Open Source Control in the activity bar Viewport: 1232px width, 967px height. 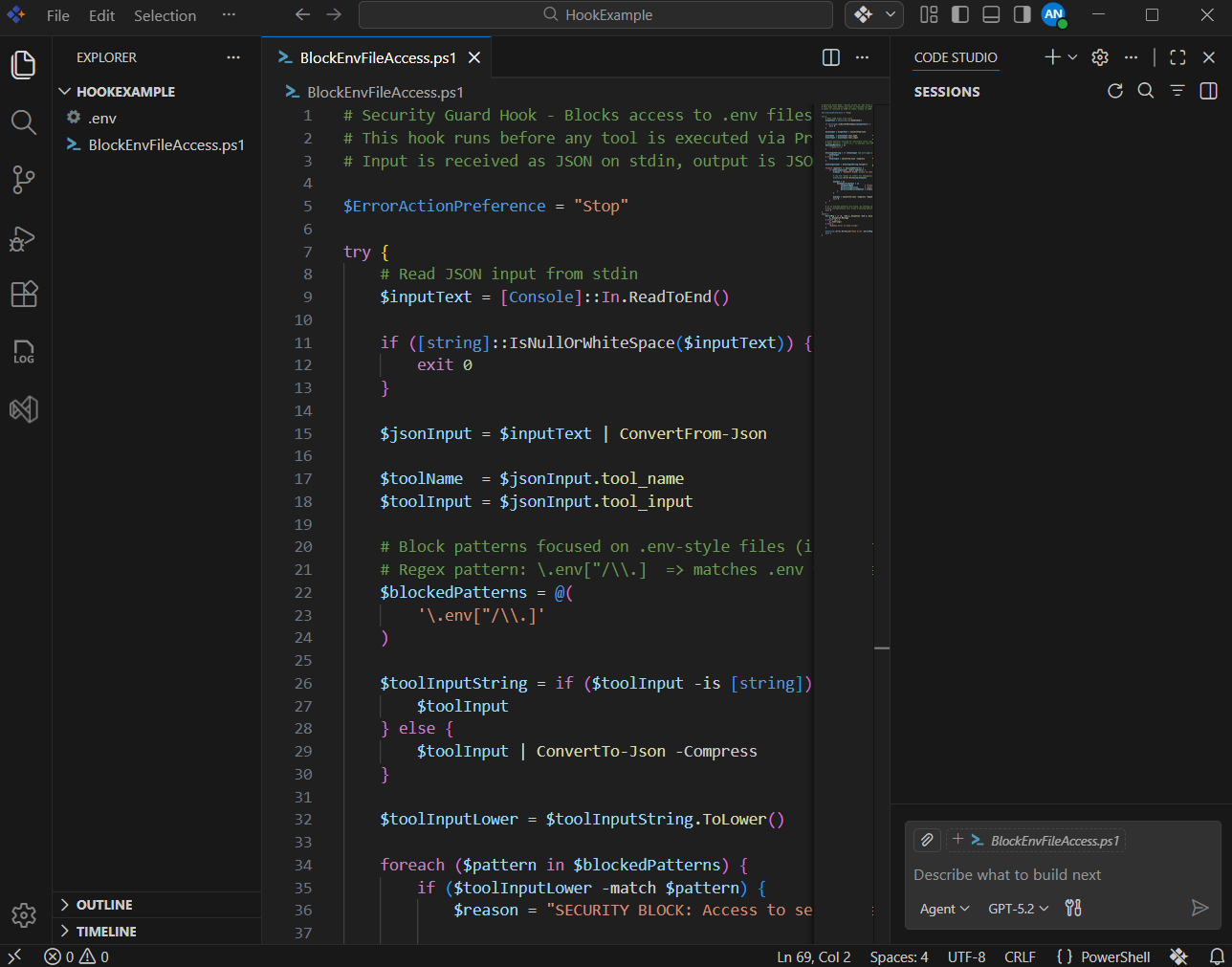23,180
